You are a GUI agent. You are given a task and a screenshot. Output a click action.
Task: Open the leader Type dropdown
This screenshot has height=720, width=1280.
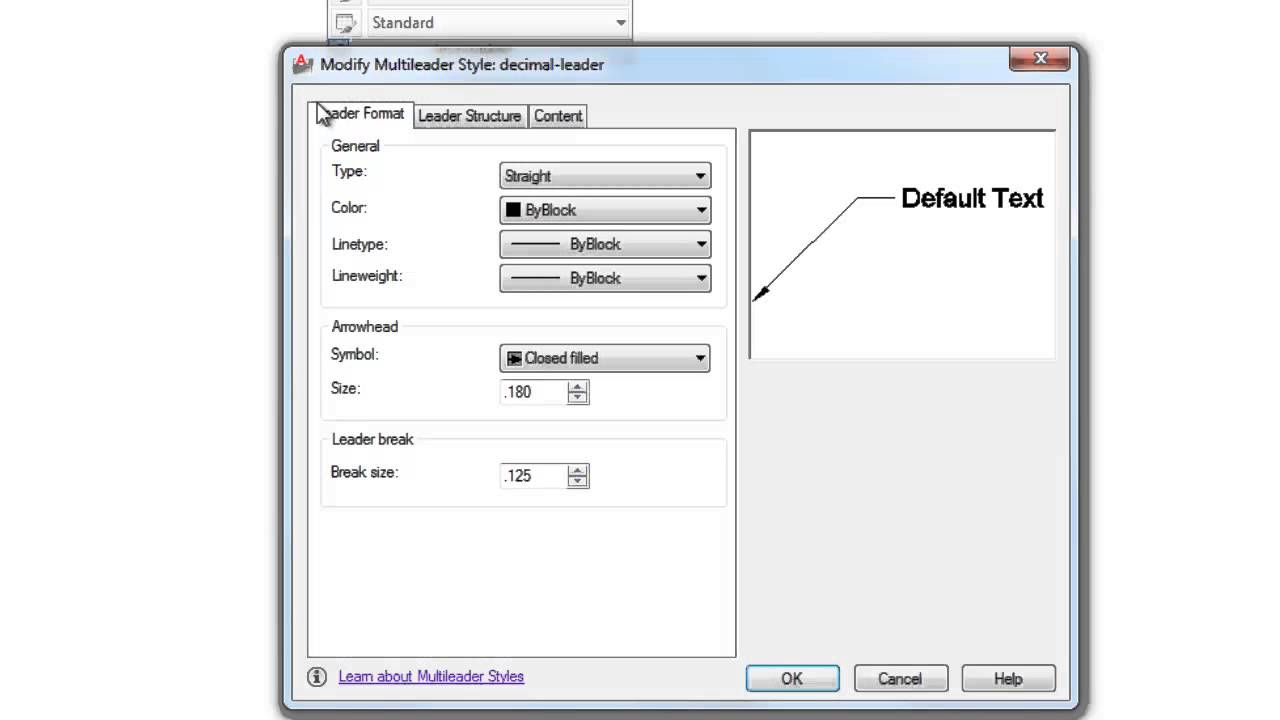tap(605, 176)
